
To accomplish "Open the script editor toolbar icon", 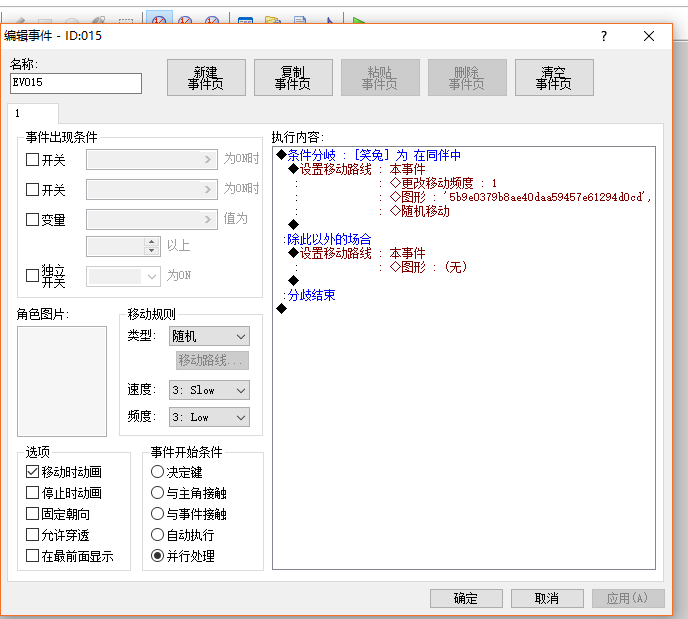I will coord(300,20).
